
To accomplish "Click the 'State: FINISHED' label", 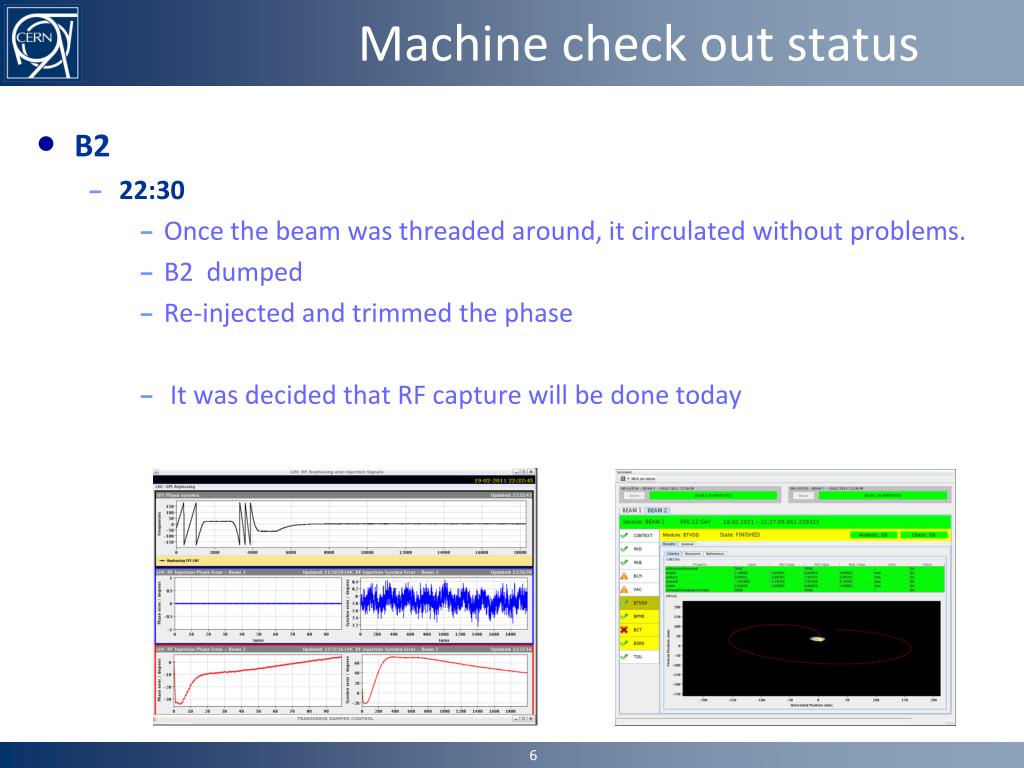I will (740, 535).
